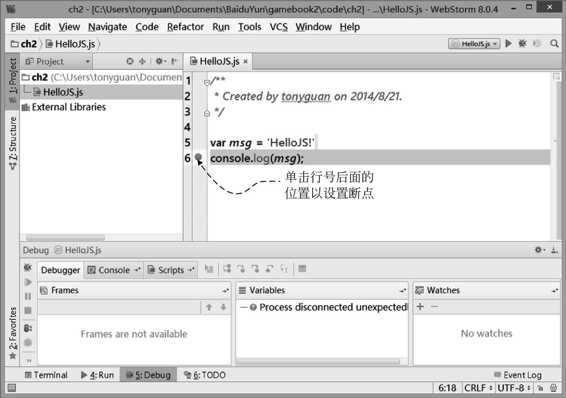
Task: Open the Terminal tool window button
Action: coord(46,375)
